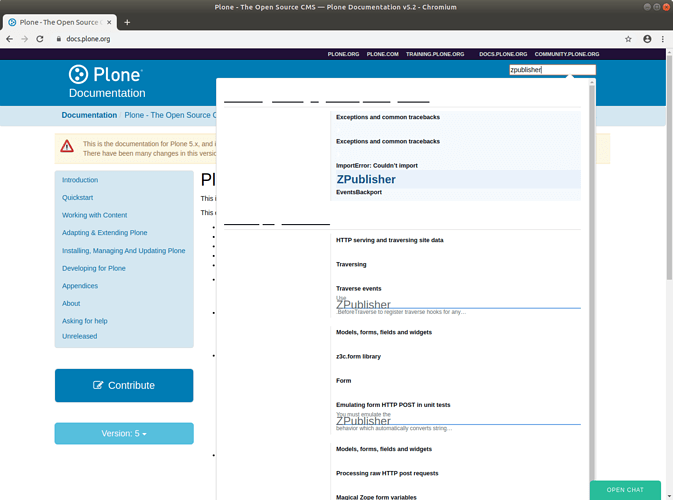
Task: View site info via the padlock icon
Action: click(x=59, y=39)
